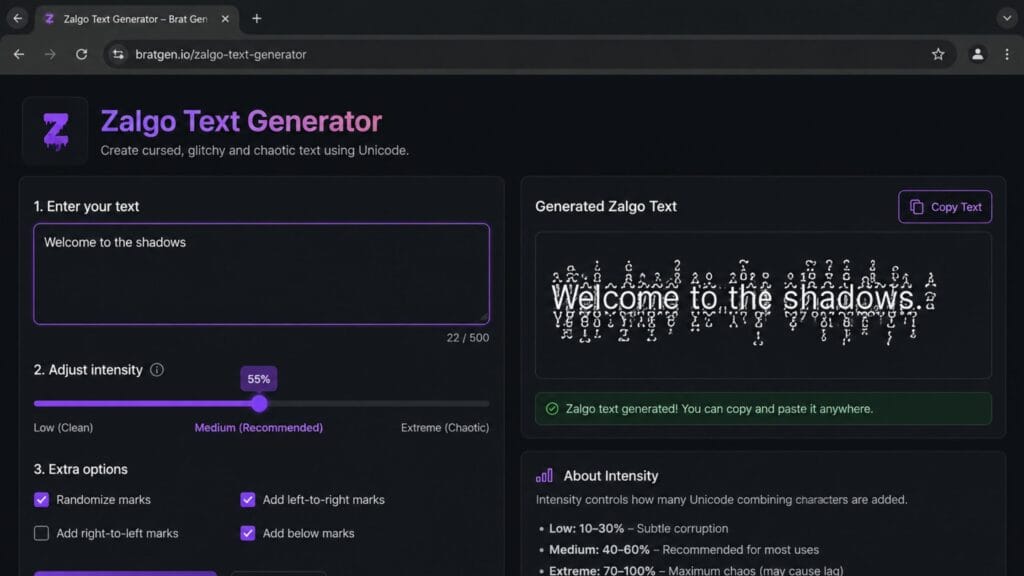Image resolution: width=1024 pixels, height=576 pixels.
Task: Click the 'Generated Zalgo Text' heading
Action: click(x=605, y=206)
